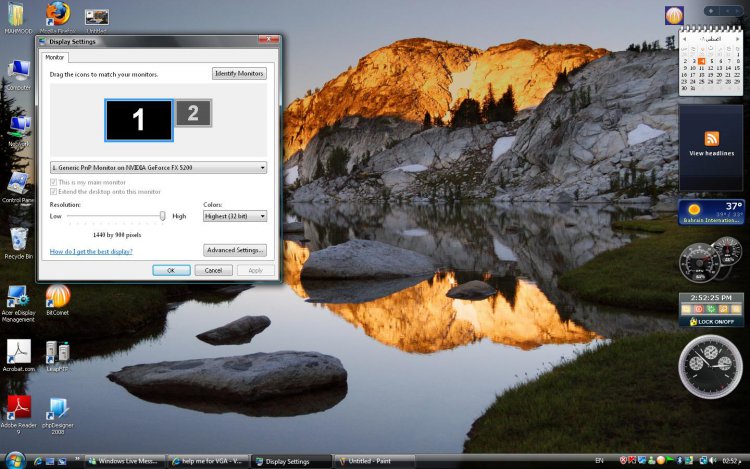Launch Acer eDisplay Management shortcut
Viewport: 750px width, 469px height.
(18, 304)
